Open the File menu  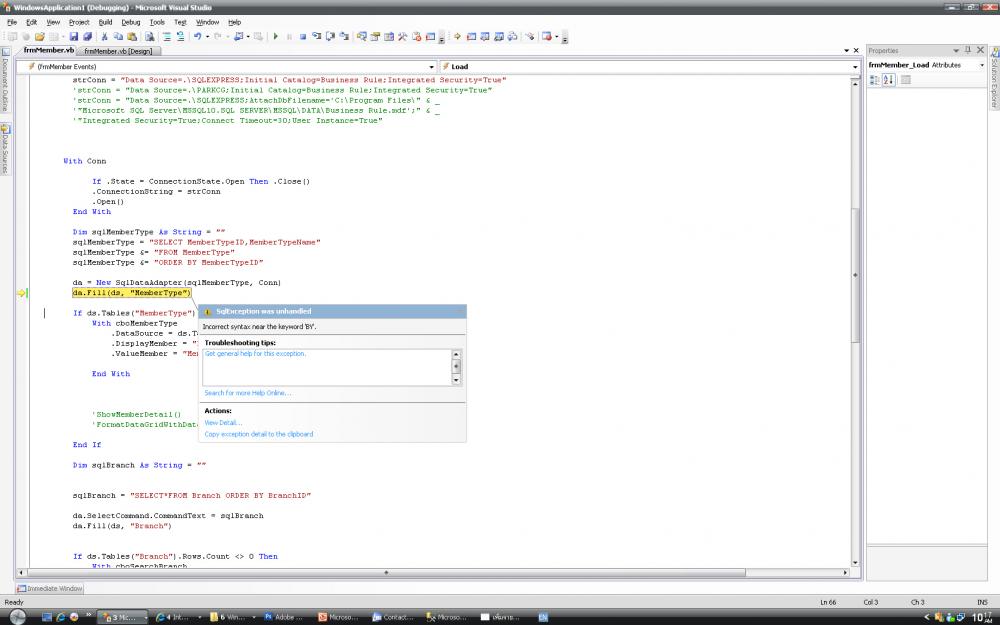(12, 22)
